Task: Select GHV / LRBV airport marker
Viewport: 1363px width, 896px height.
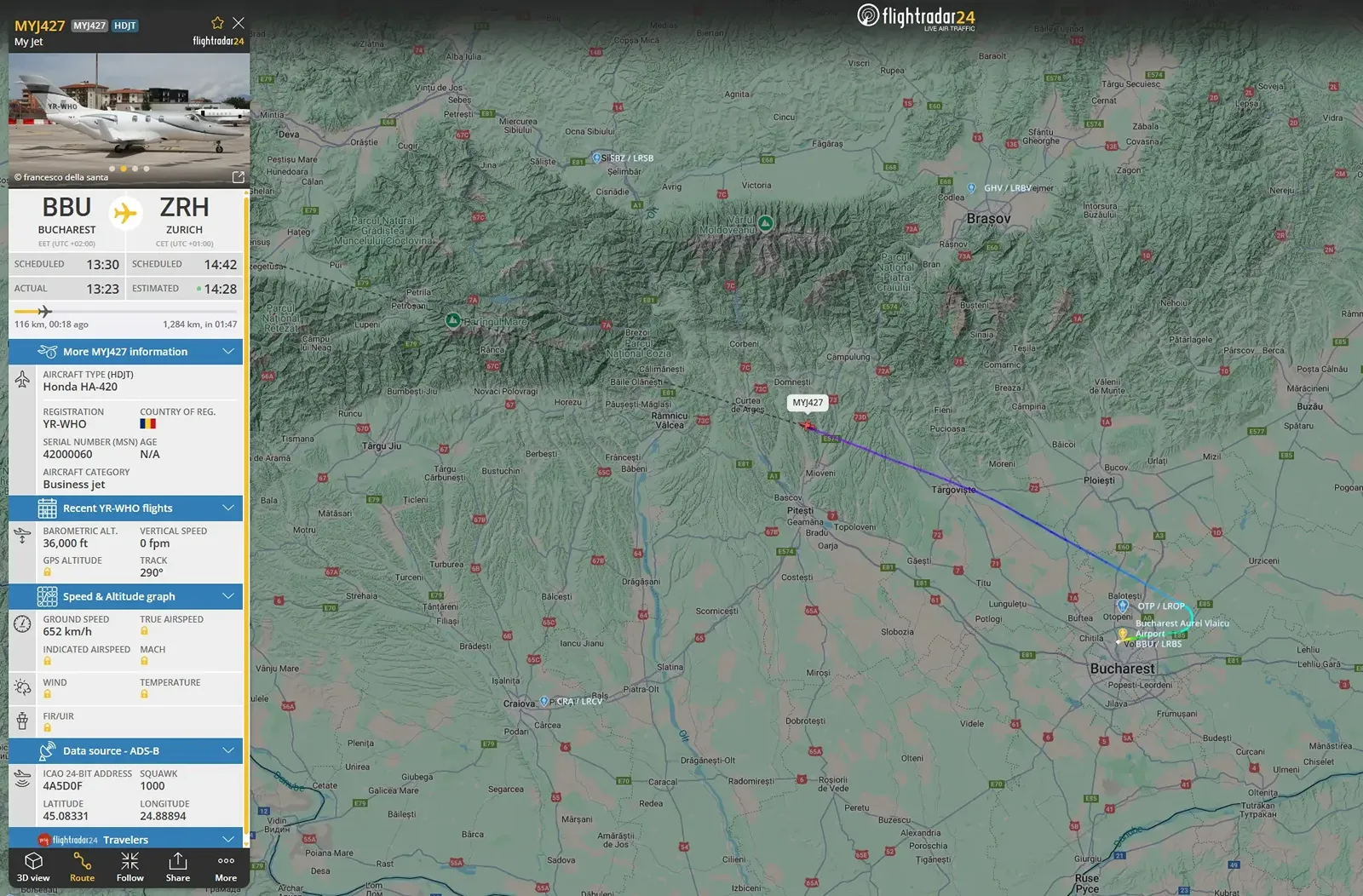Action: (971, 187)
